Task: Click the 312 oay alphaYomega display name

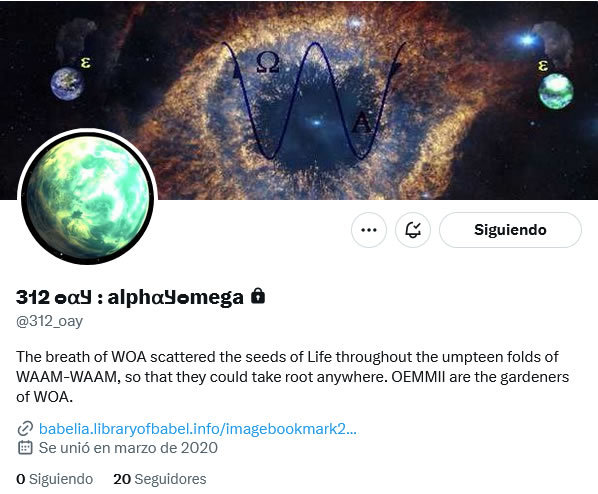Action: [x=130, y=297]
